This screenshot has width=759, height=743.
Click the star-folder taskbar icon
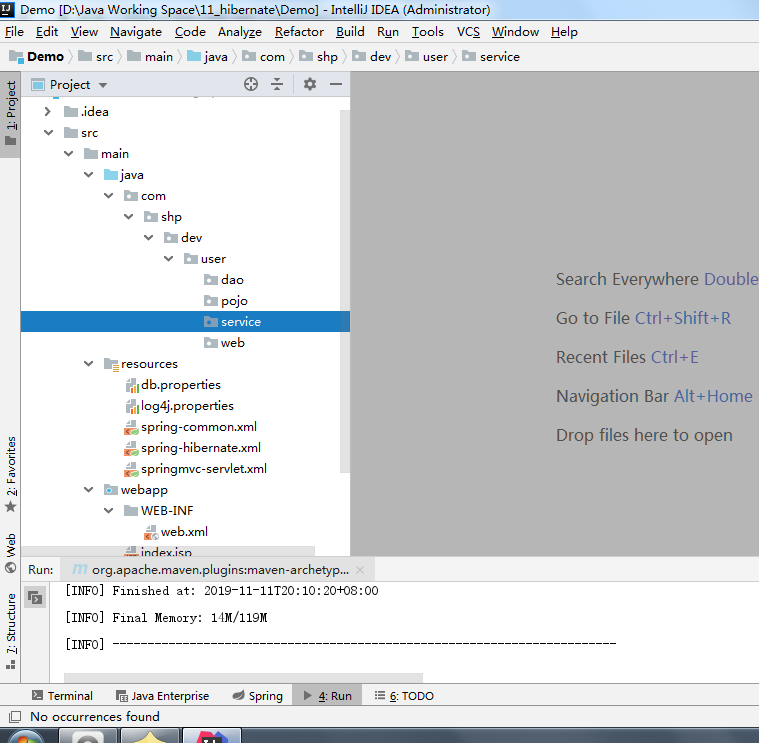point(150,736)
